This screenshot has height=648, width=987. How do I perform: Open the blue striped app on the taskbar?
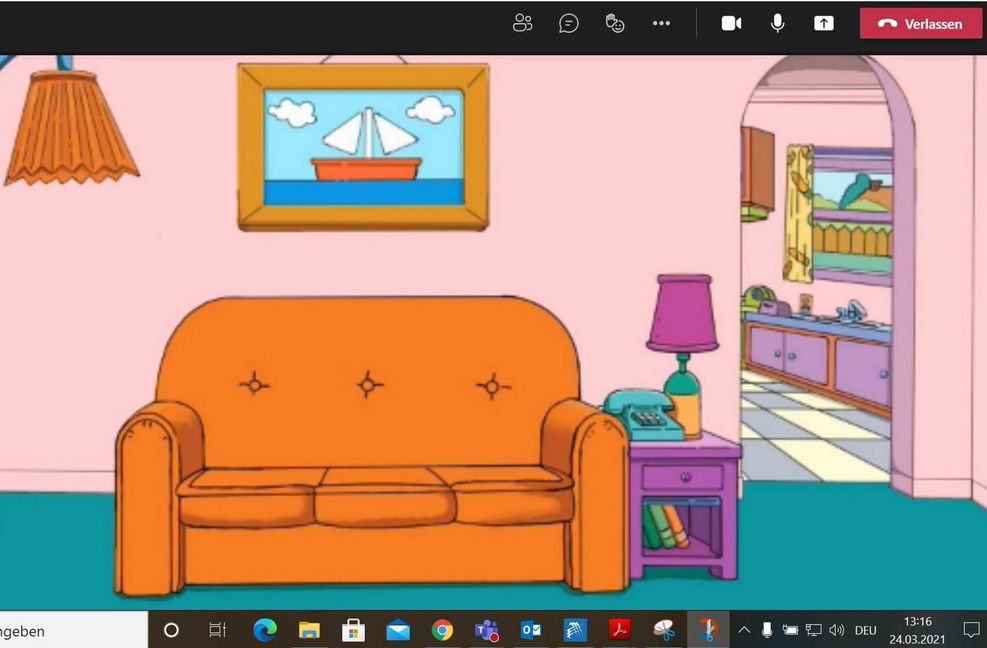575,630
